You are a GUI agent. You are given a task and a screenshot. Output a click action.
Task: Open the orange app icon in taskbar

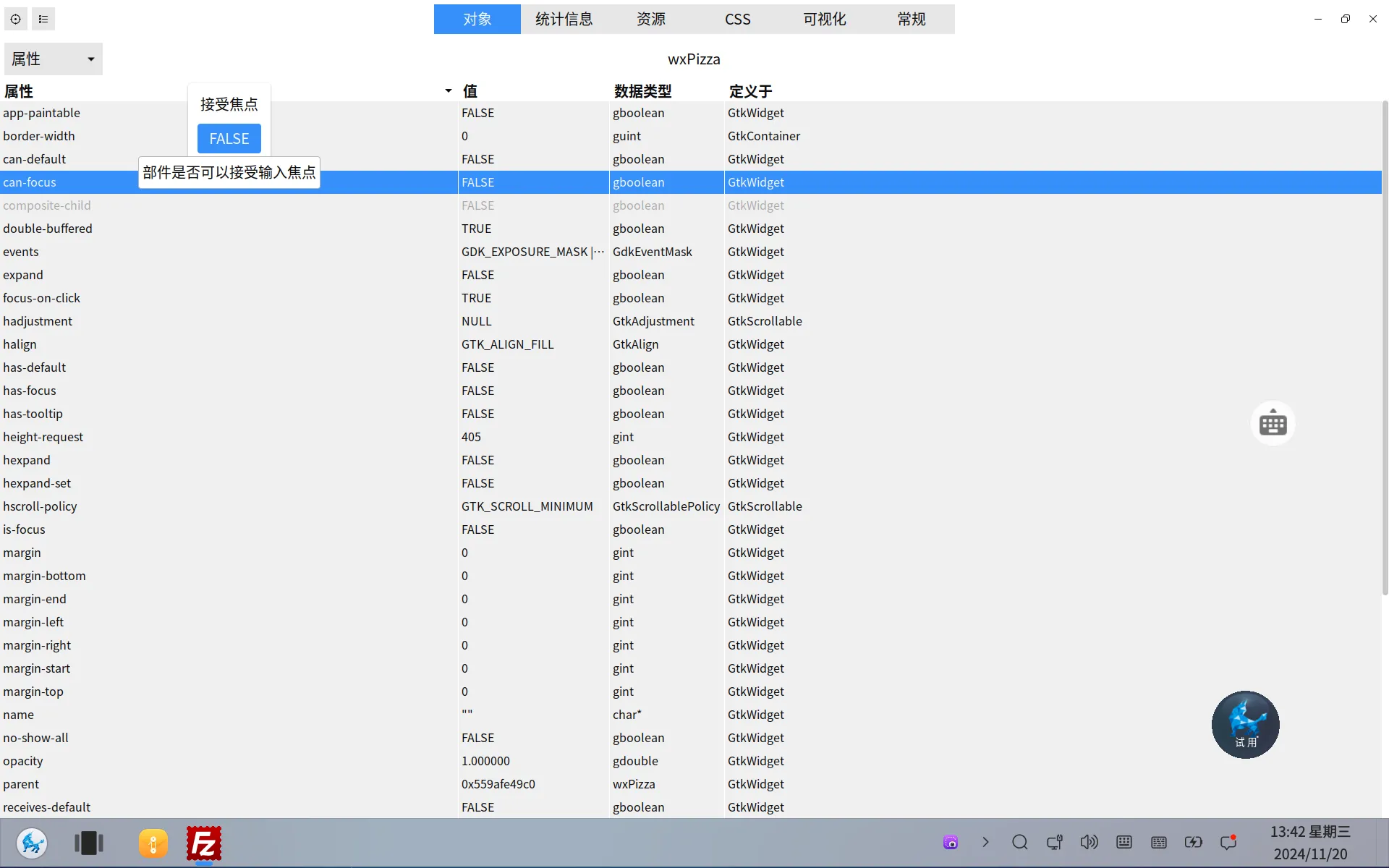[x=153, y=843]
